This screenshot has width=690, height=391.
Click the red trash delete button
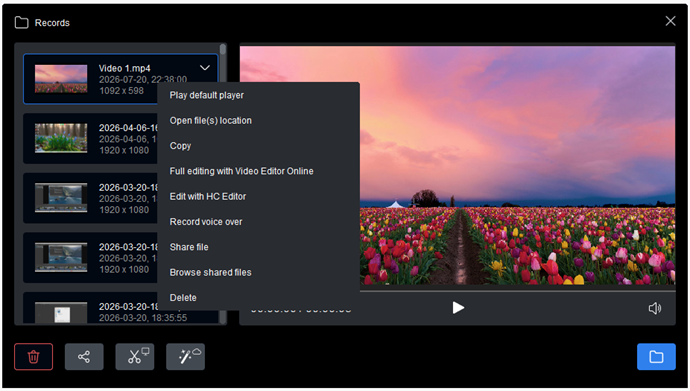(x=33, y=356)
